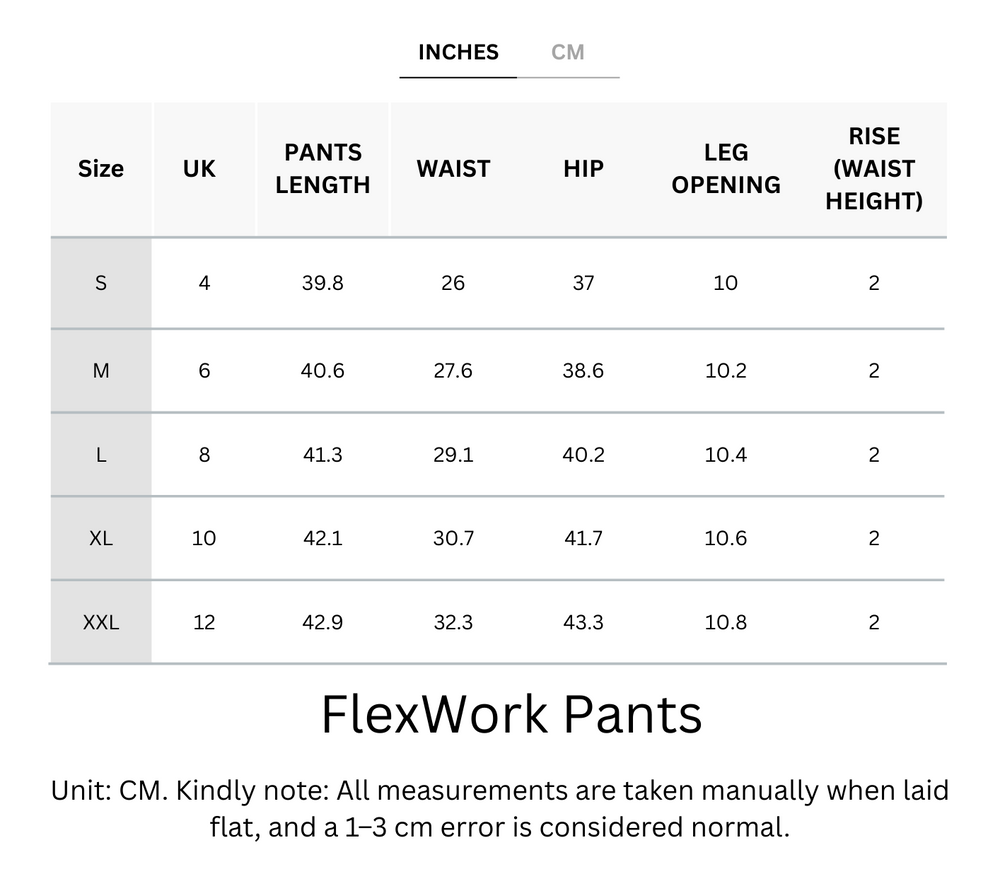Viewport: 1000px width, 886px height.
Task: Click the LEG OPENING column header
Action: point(726,169)
